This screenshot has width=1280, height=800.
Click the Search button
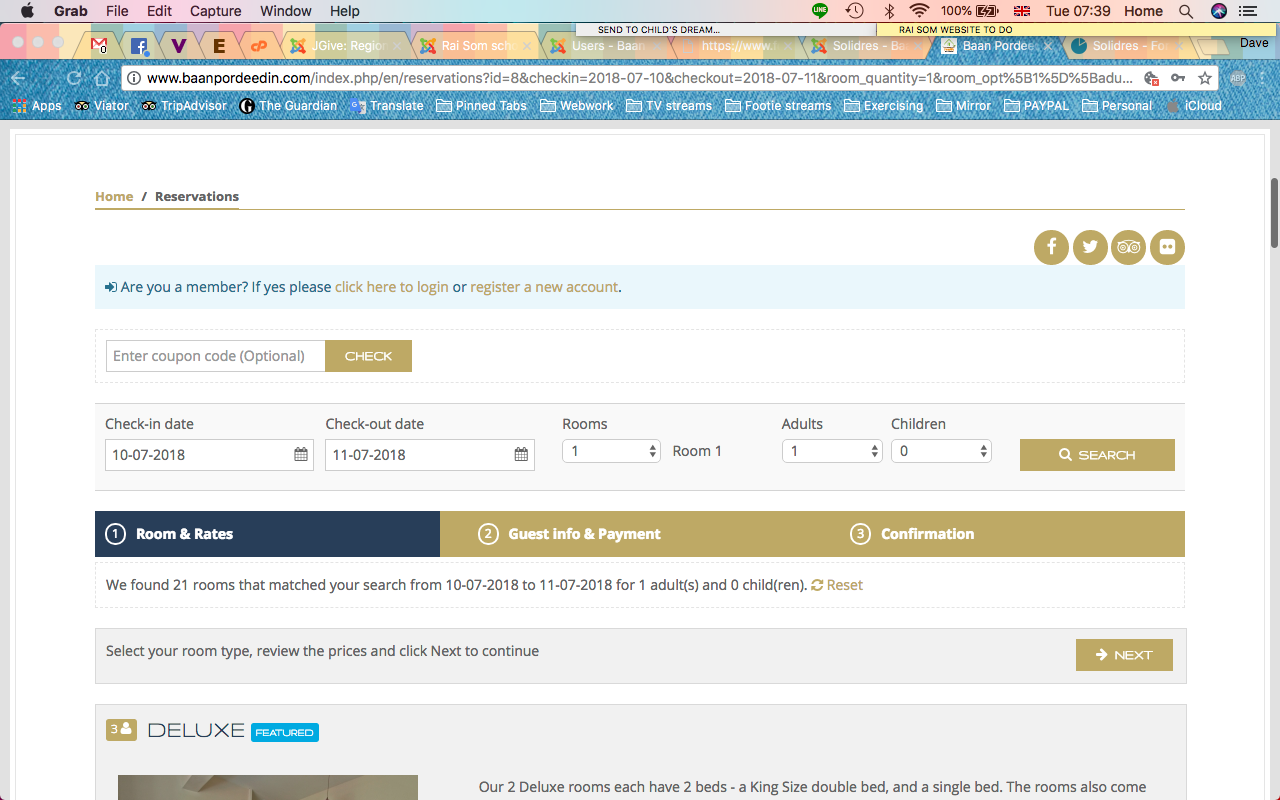click(1097, 455)
